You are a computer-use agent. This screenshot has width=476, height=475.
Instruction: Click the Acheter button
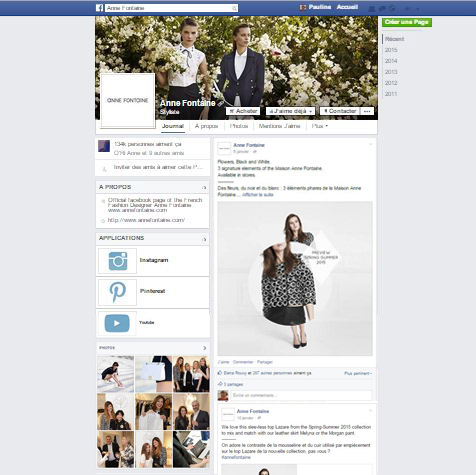coord(243,111)
